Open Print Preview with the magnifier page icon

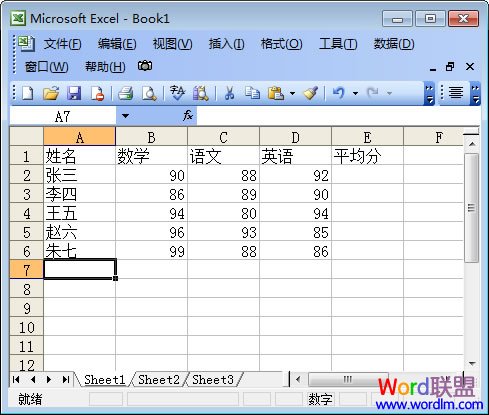(x=149, y=93)
